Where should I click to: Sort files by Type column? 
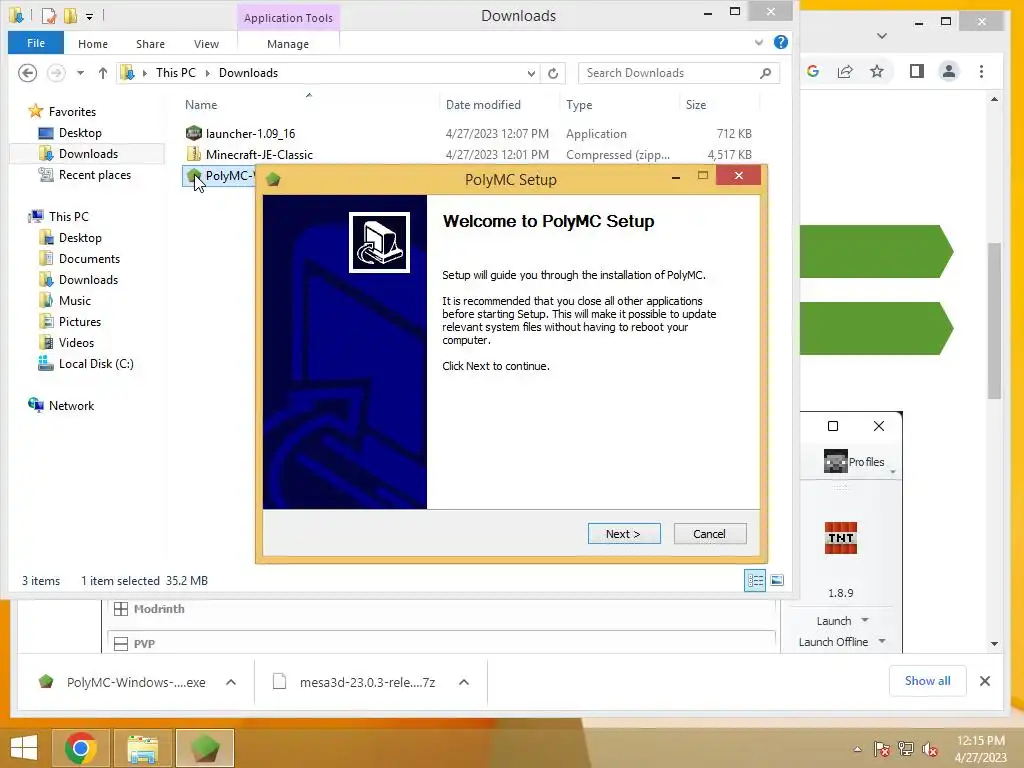tap(579, 104)
